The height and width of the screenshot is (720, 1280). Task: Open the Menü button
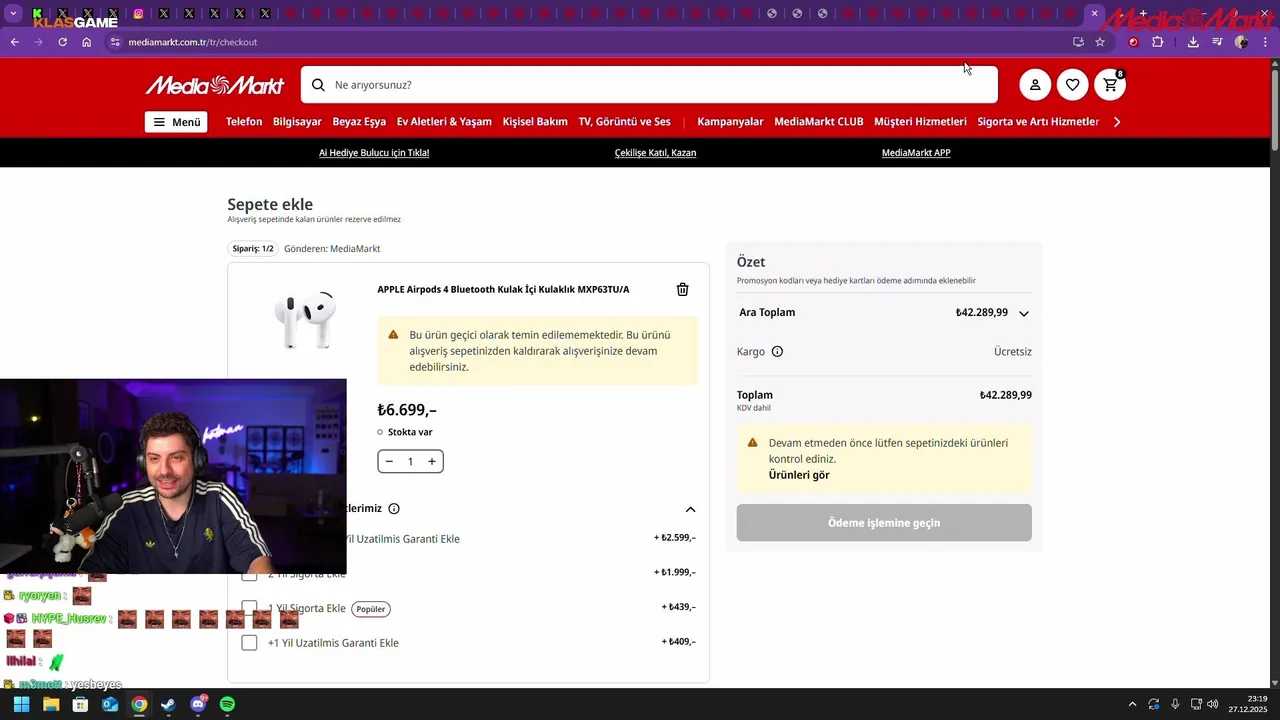176,122
